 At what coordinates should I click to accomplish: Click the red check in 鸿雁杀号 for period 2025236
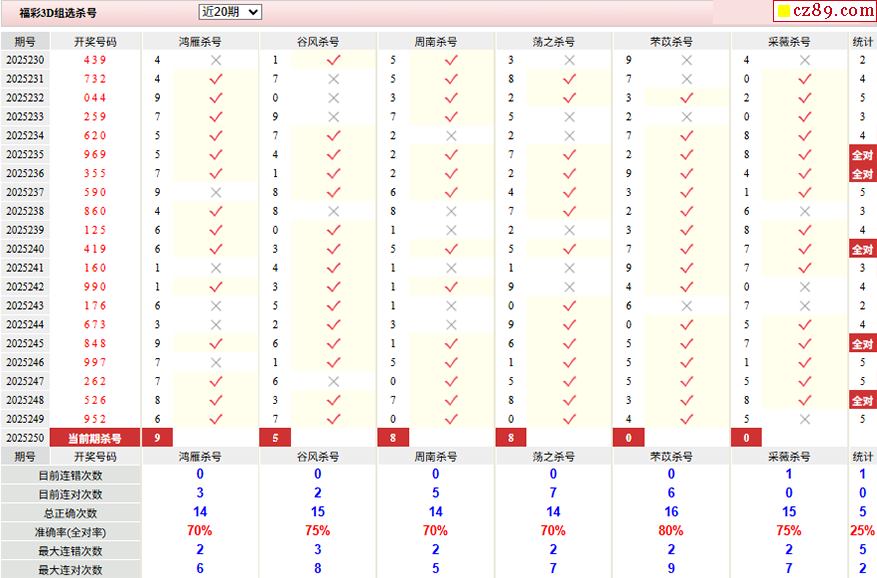pos(216,173)
